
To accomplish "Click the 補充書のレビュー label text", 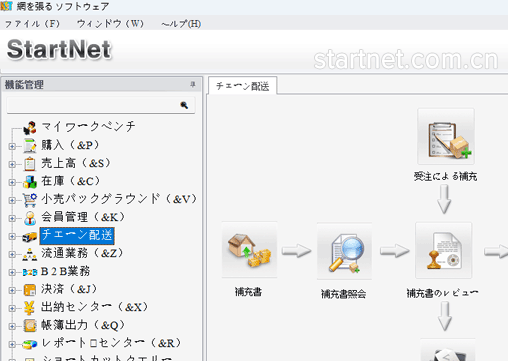I will (442, 293).
